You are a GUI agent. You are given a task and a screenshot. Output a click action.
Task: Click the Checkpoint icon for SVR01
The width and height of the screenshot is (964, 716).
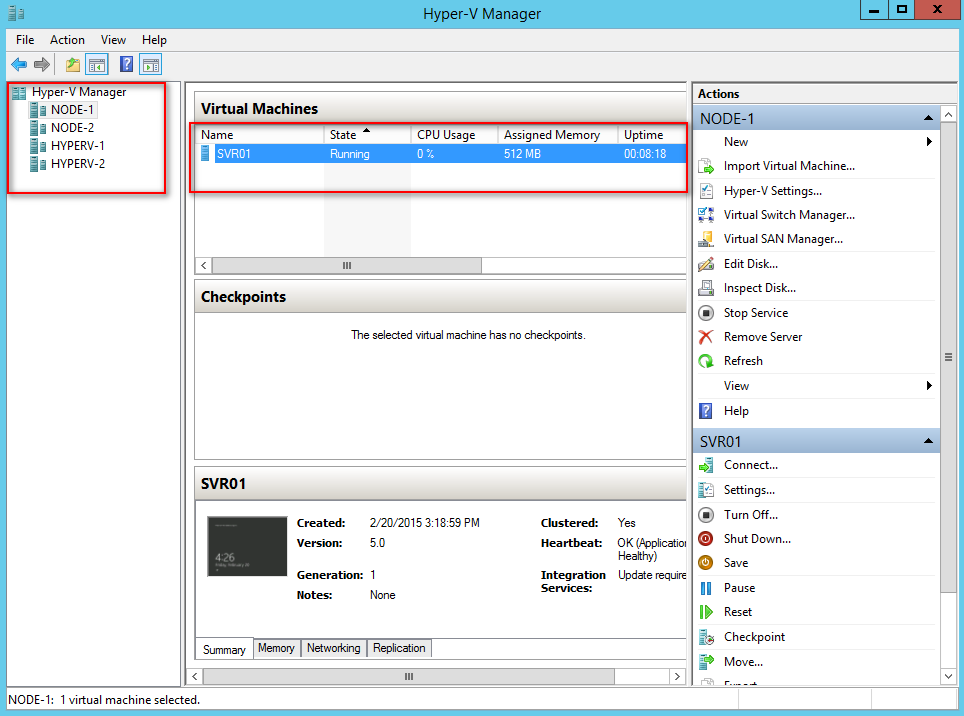(x=706, y=637)
